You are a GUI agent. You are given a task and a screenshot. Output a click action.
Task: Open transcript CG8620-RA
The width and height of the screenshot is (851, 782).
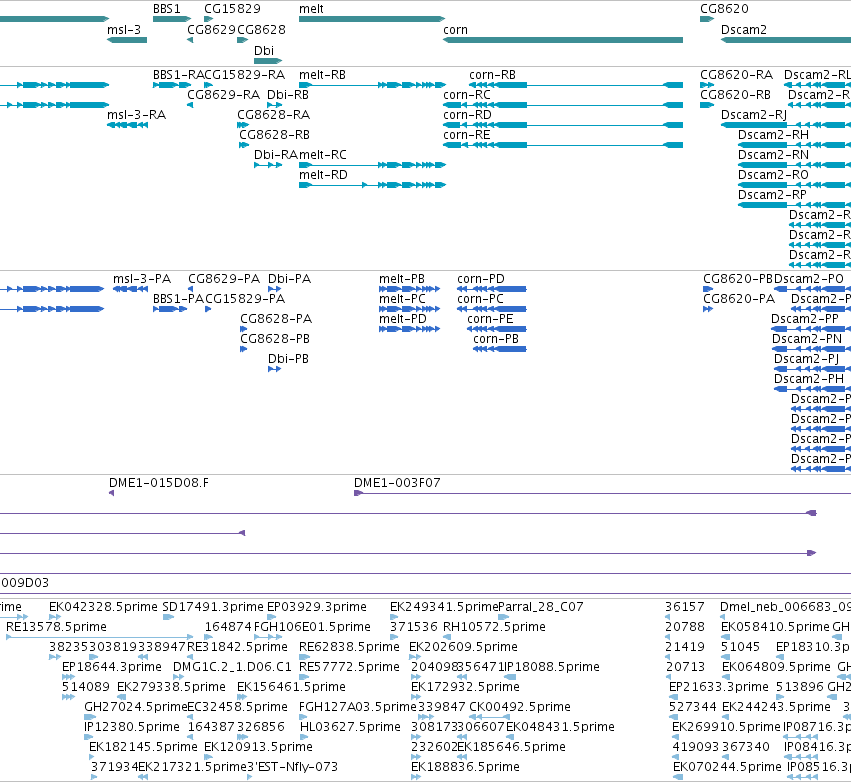point(736,75)
